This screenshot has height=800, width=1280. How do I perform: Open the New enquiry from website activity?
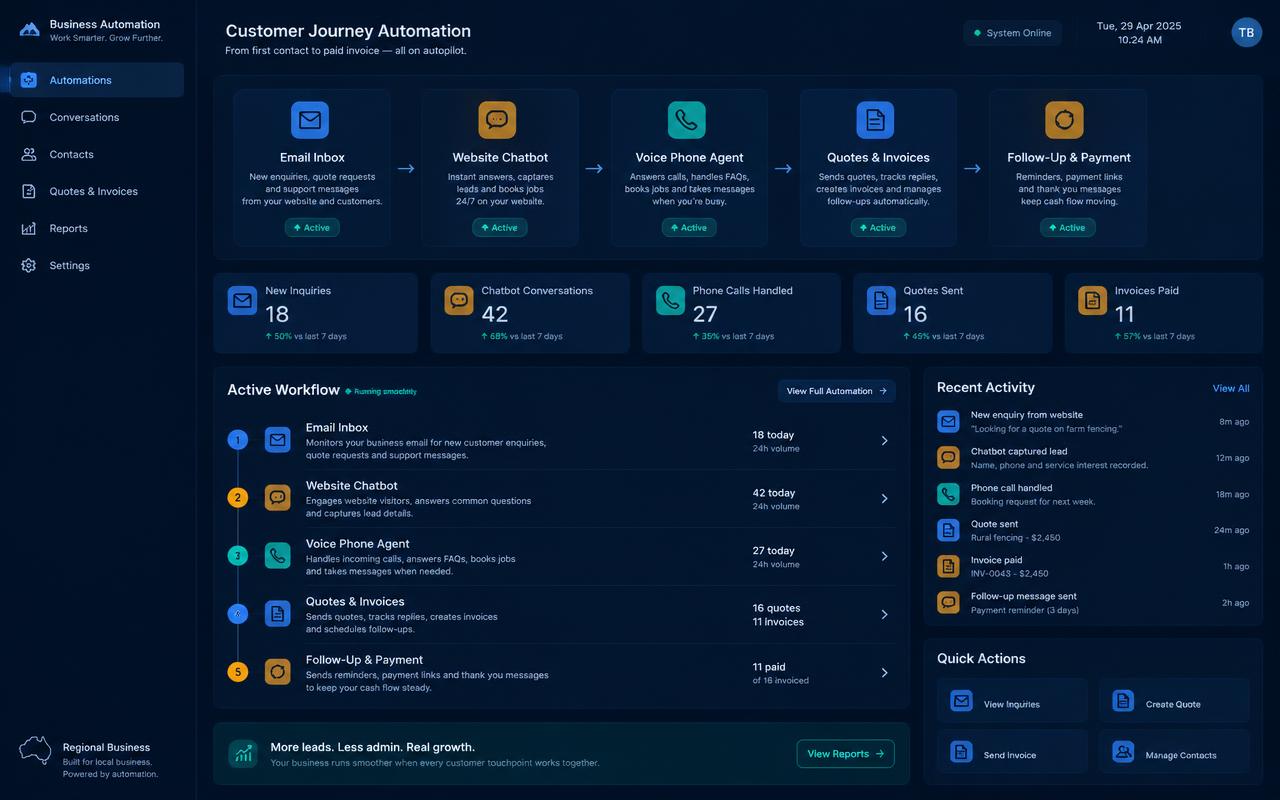click(1093, 422)
